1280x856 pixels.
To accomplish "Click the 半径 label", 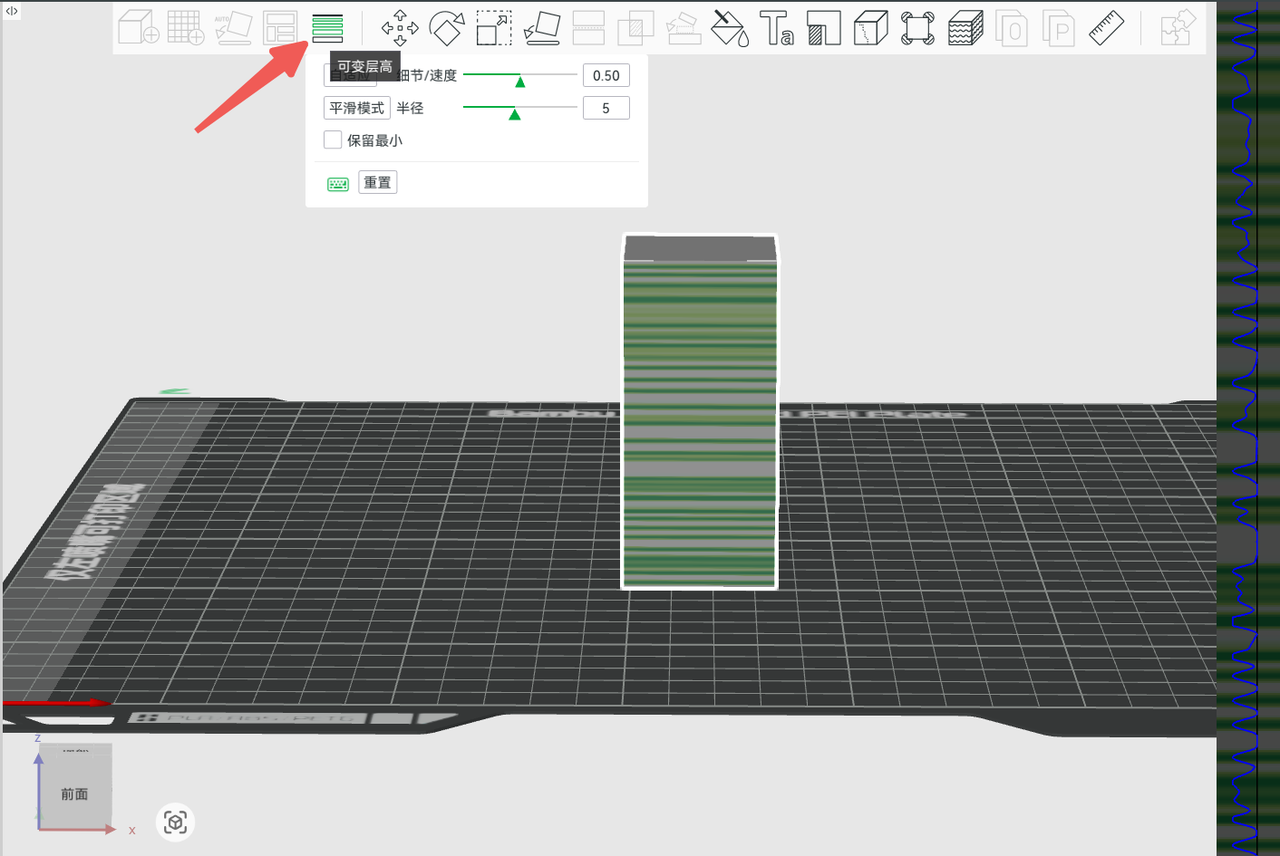I will click(410, 107).
